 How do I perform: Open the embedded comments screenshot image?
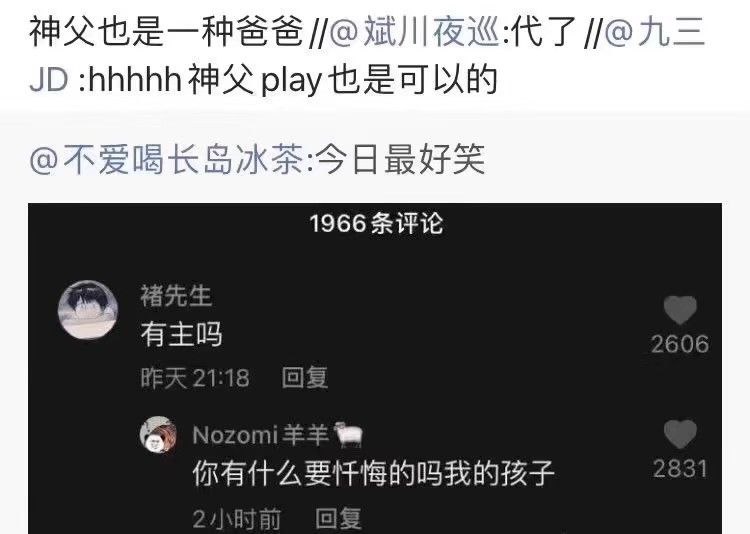tap(375, 368)
